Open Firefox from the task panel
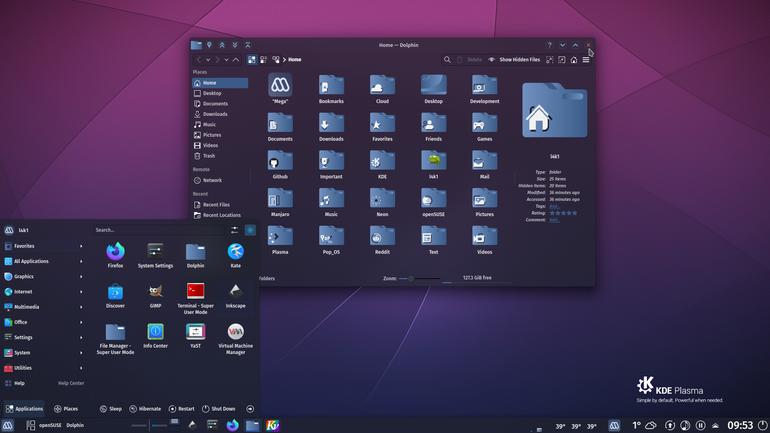770x433 pixels. (x=232, y=425)
